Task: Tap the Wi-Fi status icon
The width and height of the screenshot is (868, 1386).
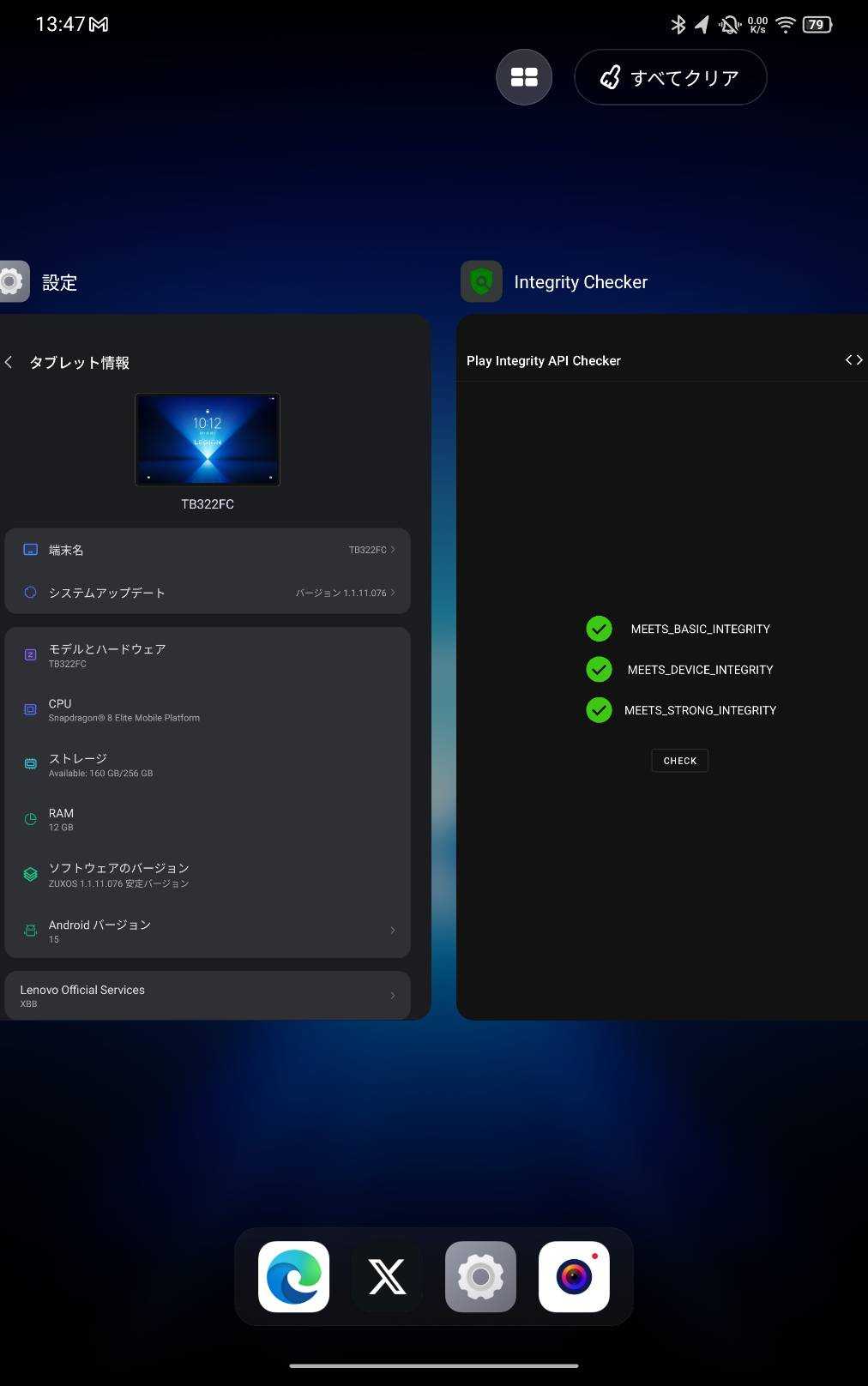Action: coord(786,25)
